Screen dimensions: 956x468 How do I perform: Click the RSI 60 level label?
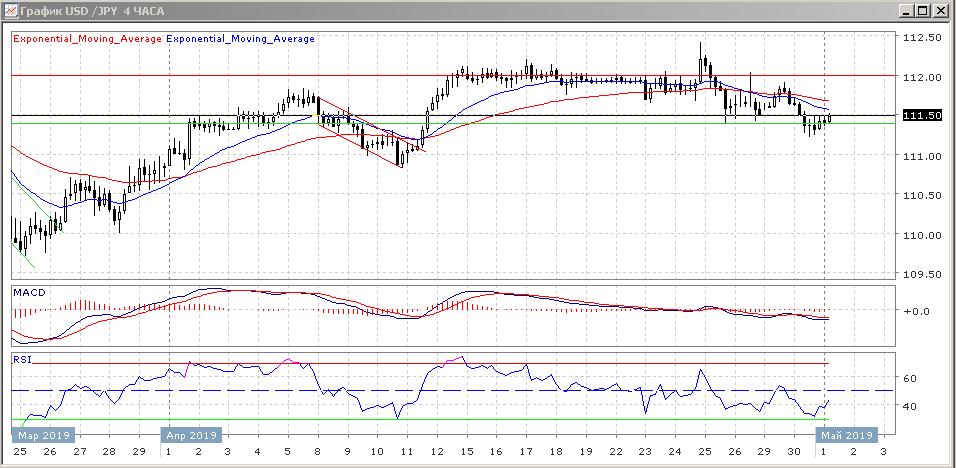point(911,378)
